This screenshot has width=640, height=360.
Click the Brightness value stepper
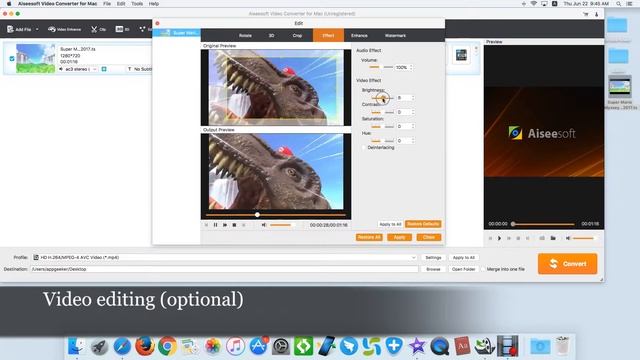[413, 98]
